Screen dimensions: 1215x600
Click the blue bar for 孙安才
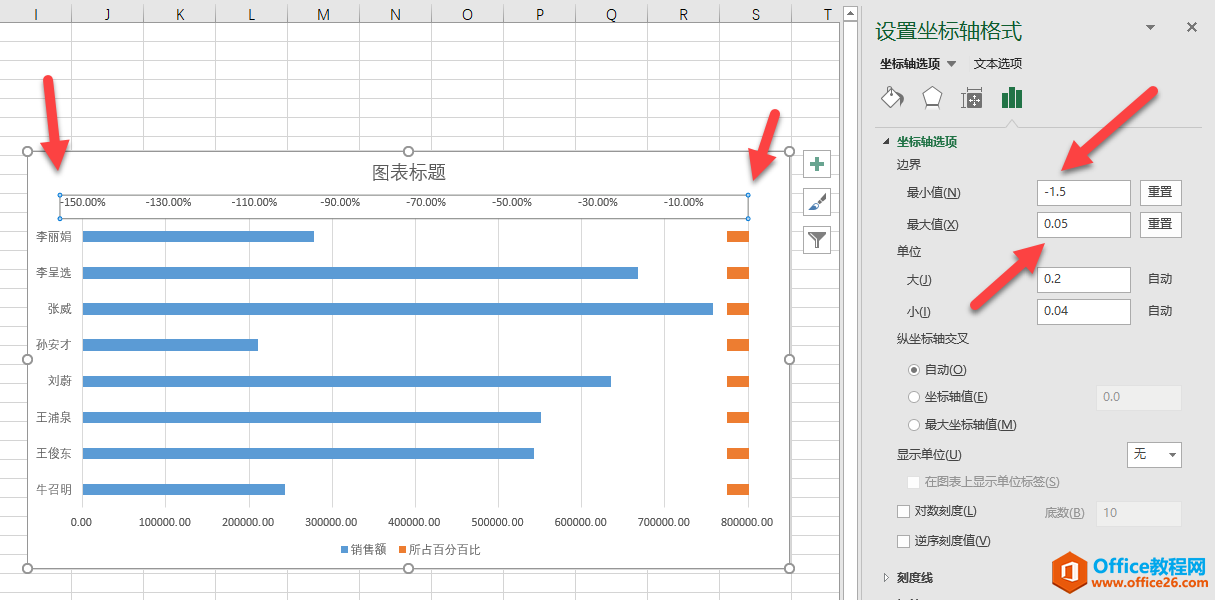tap(170, 345)
